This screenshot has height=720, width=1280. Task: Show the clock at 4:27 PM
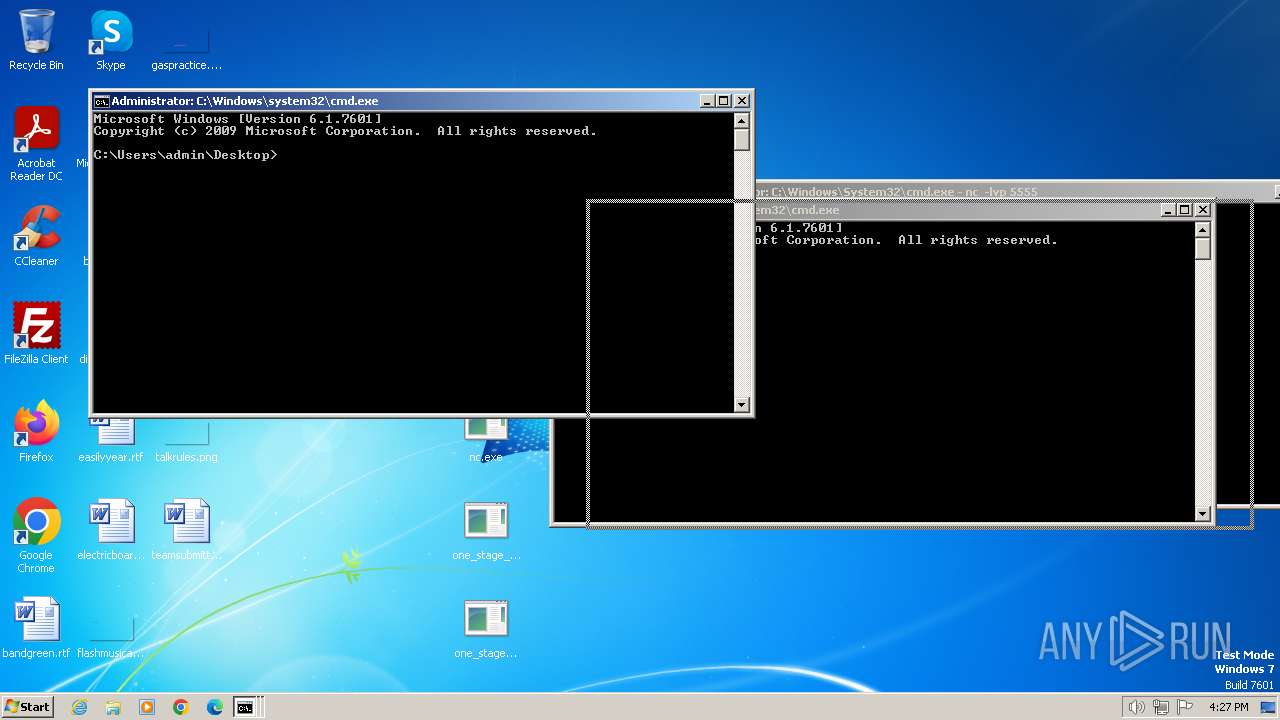click(1228, 707)
